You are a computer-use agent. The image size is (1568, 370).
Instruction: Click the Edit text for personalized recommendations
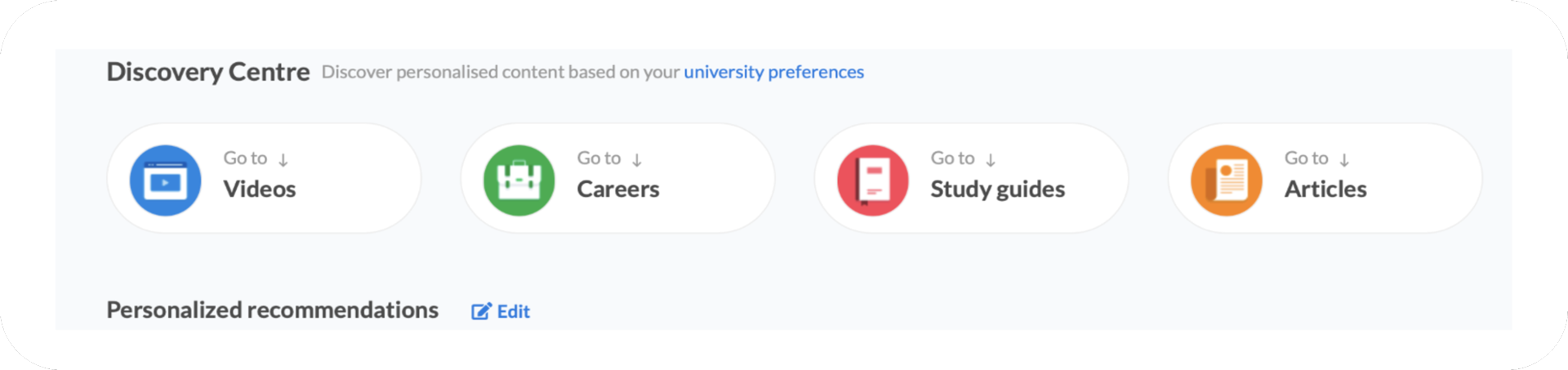coord(514,311)
